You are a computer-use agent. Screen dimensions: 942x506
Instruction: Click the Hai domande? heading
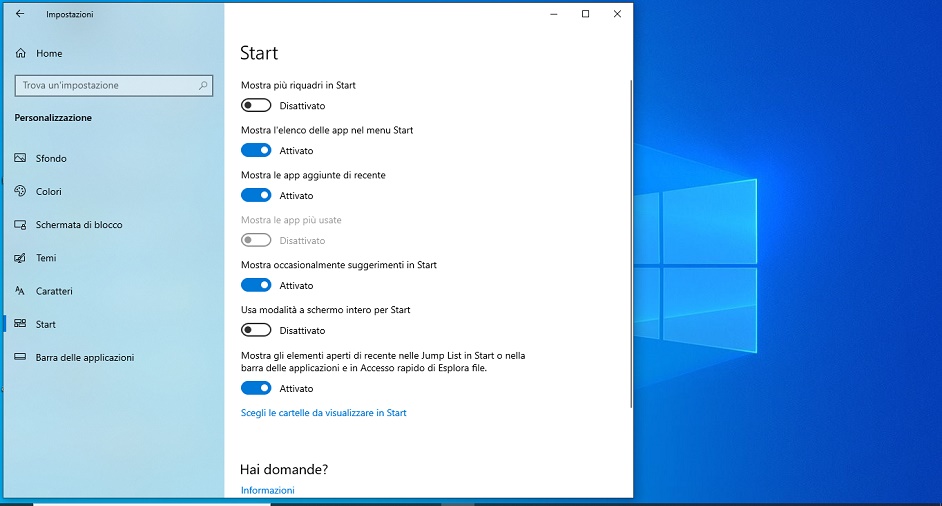point(284,469)
